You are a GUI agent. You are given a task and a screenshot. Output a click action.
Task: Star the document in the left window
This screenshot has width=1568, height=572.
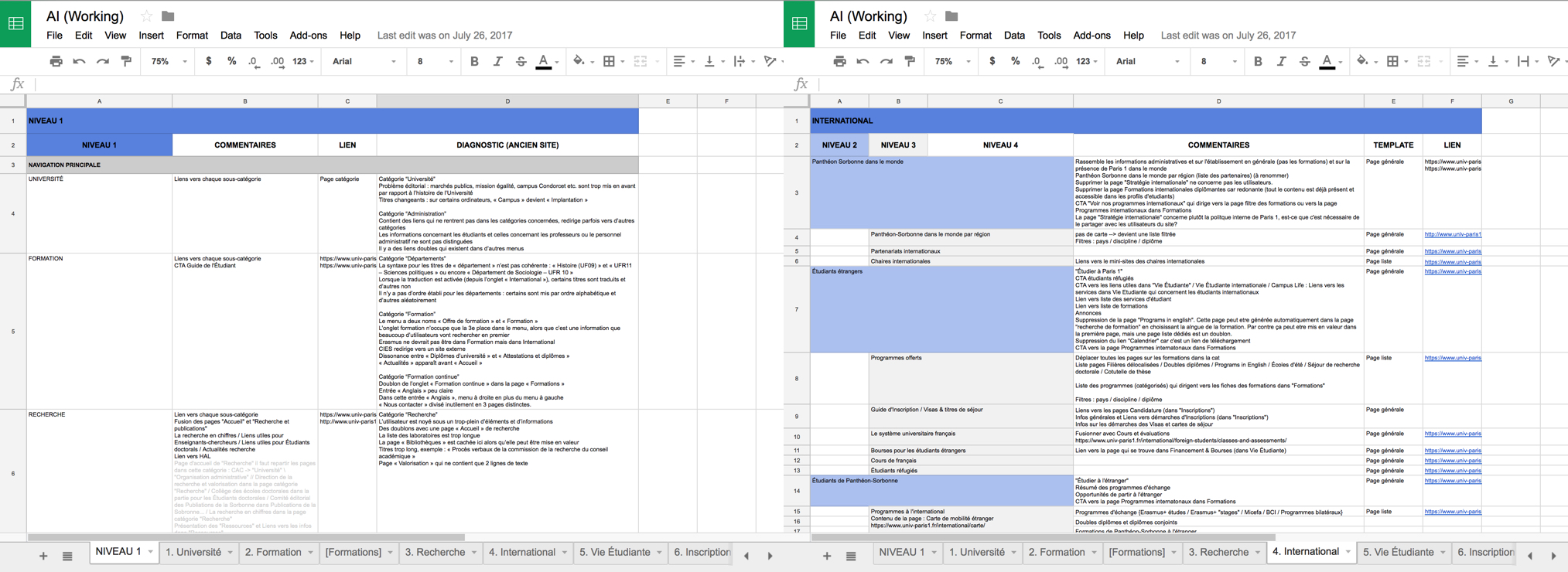tap(146, 15)
